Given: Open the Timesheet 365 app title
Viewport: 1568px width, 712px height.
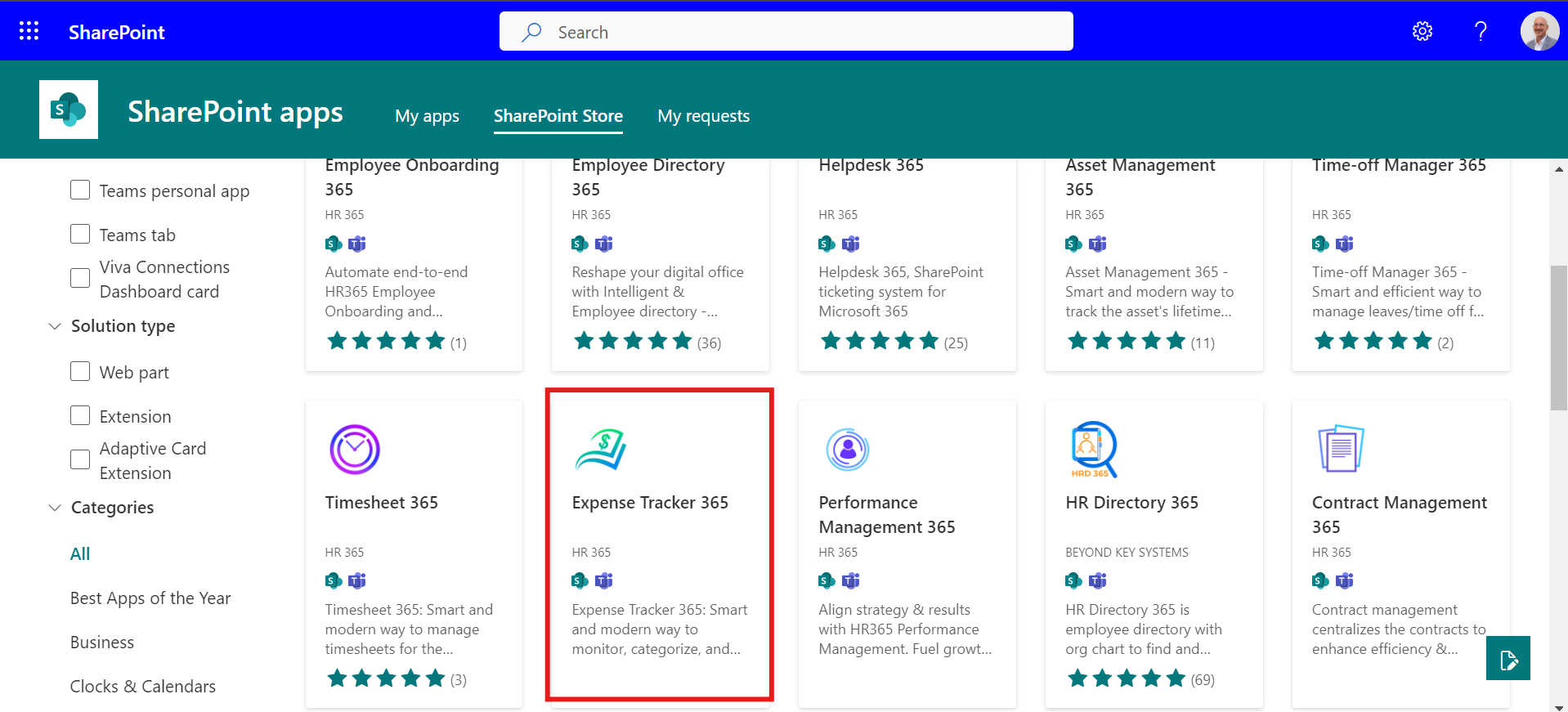Looking at the screenshot, I should point(382,502).
